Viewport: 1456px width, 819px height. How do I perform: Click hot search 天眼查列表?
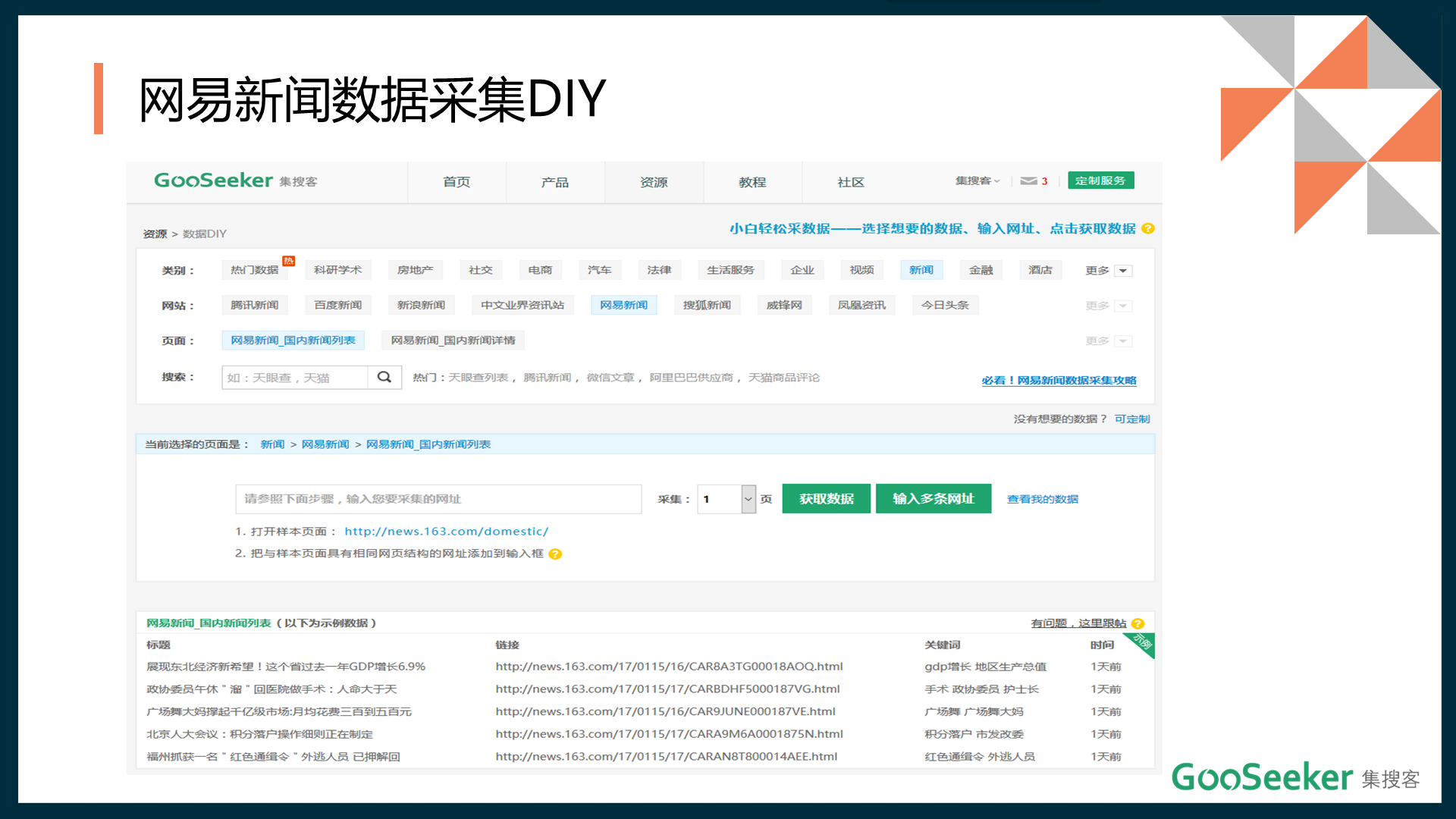(479, 378)
